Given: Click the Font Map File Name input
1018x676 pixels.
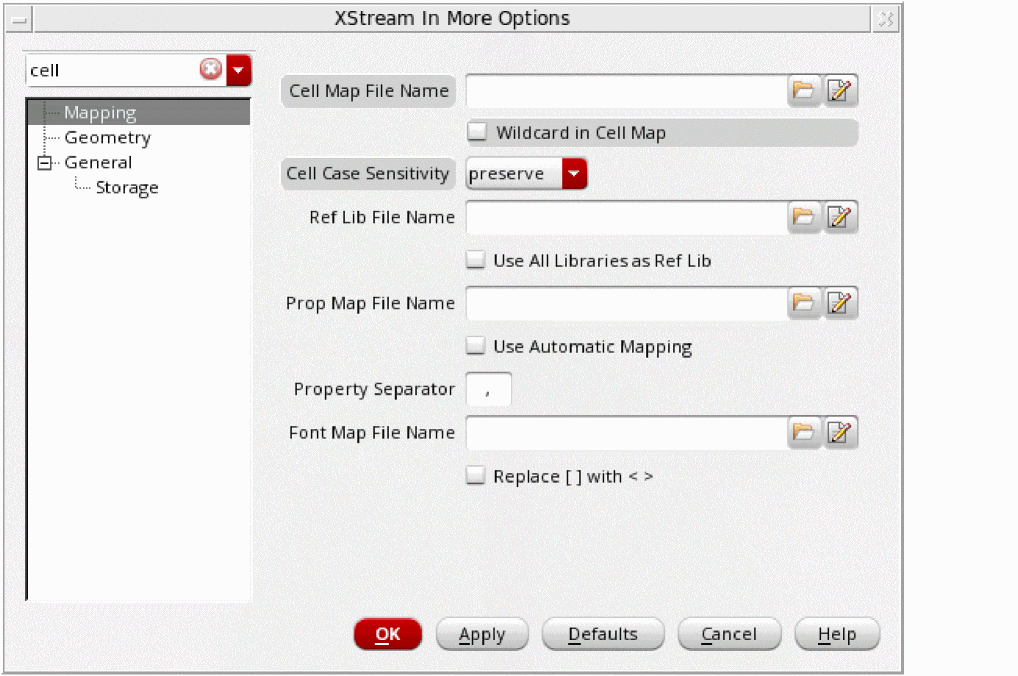Looking at the screenshot, I should [627, 433].
